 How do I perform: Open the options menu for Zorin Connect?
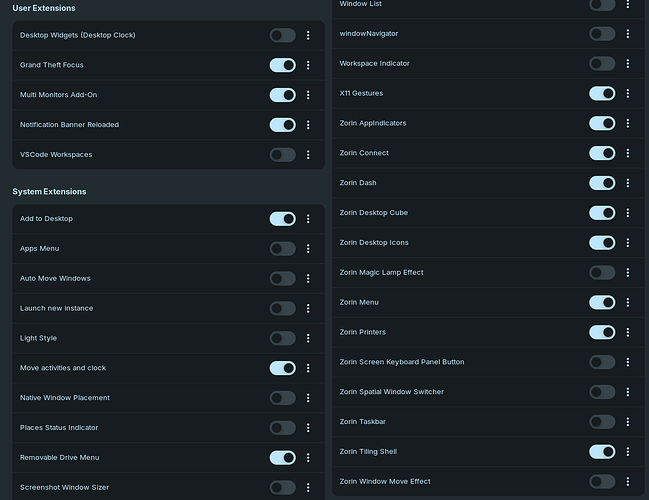pyautogui.click(x=627, y=153)
